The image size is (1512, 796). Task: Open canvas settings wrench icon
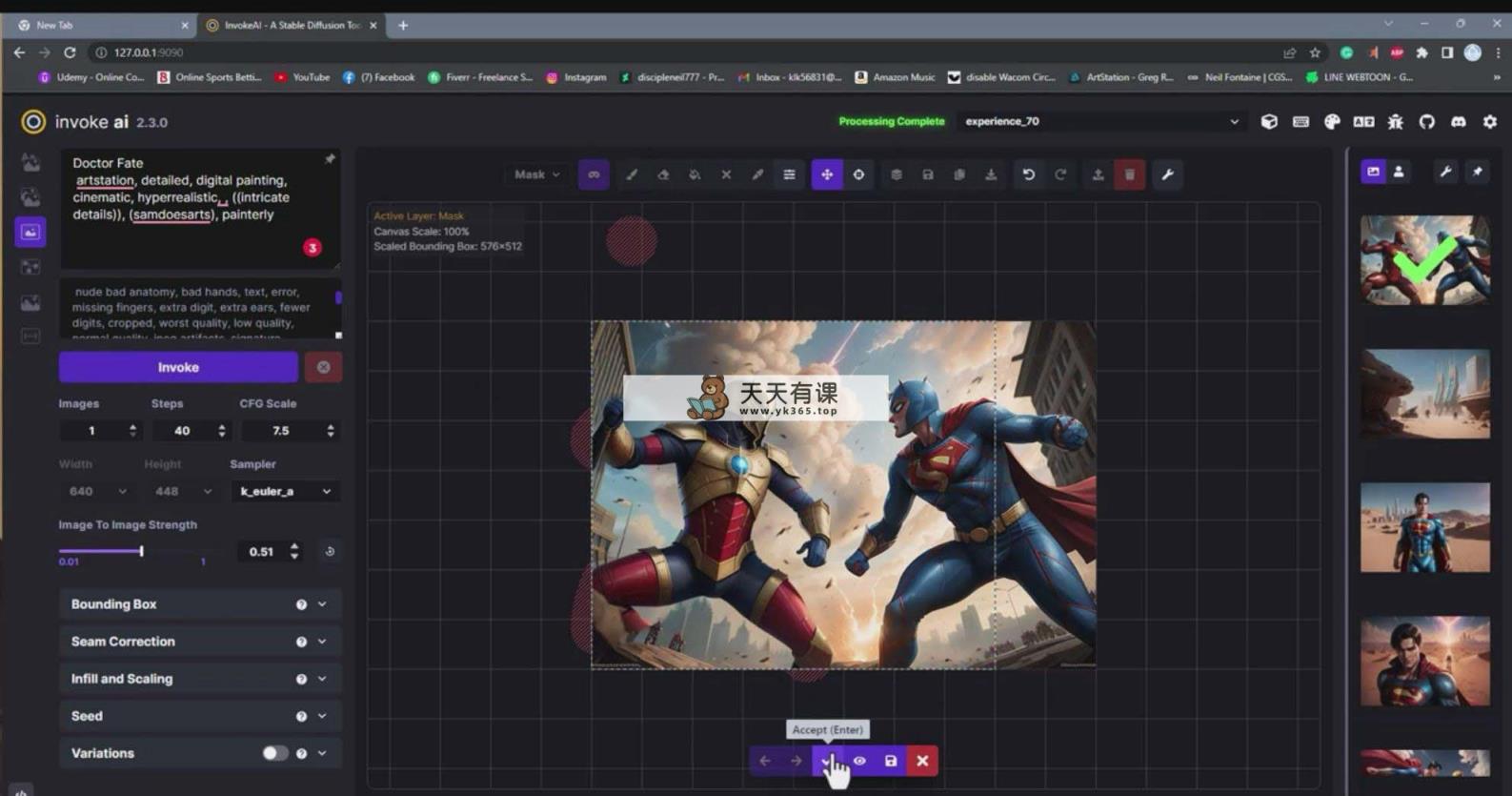click(x=1167, y=174)
